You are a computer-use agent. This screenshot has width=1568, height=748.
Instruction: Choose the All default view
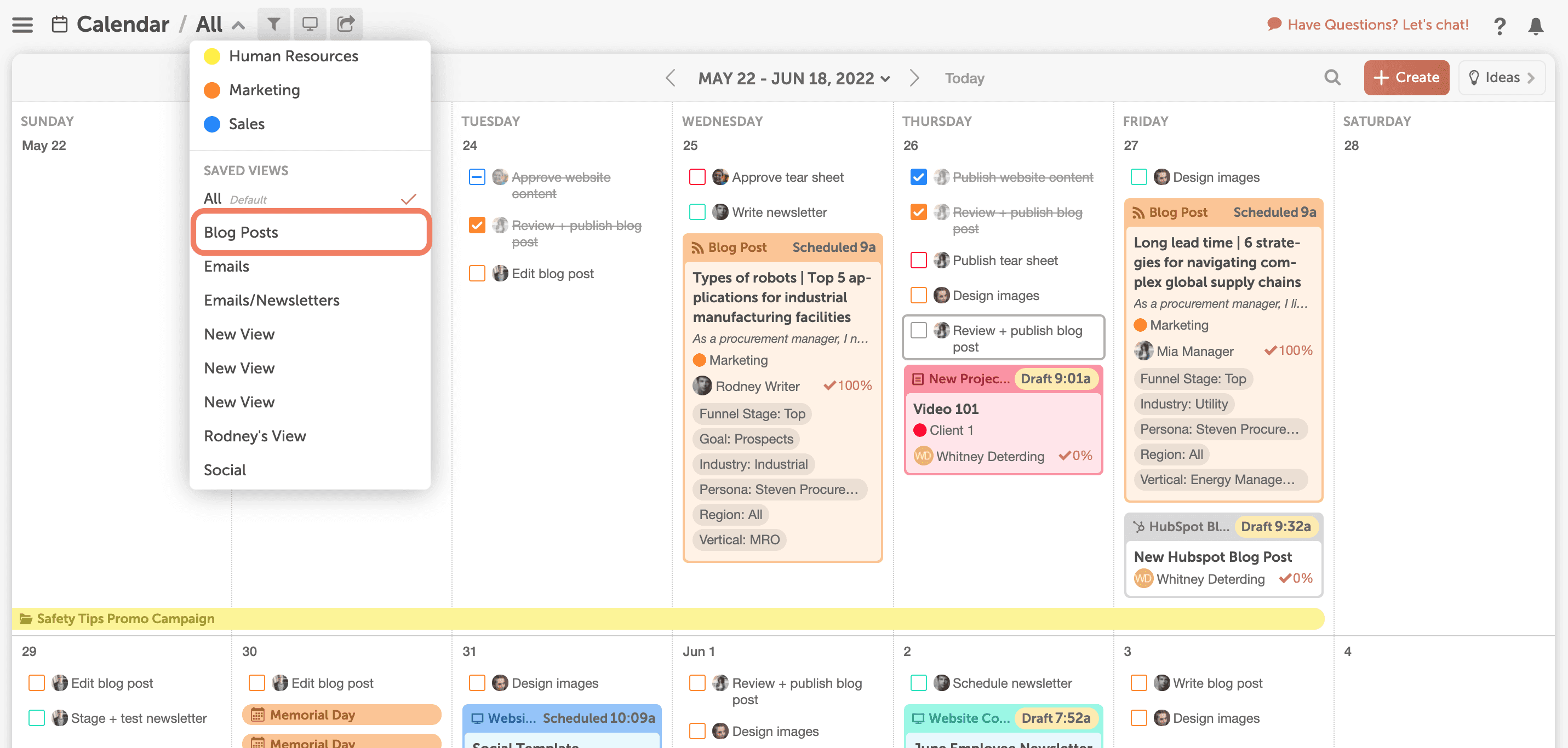pyautogui.click(x=311, y=198)
